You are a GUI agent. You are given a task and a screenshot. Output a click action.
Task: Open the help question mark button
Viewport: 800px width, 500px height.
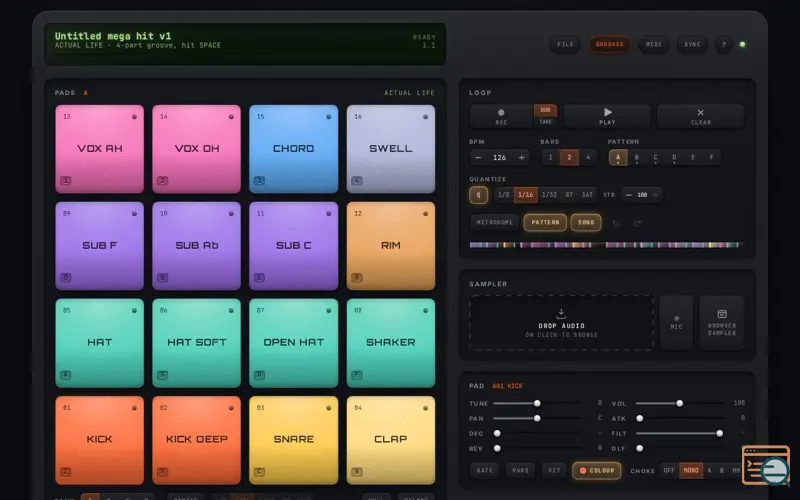pyautogui.click(x=723, y=44)
